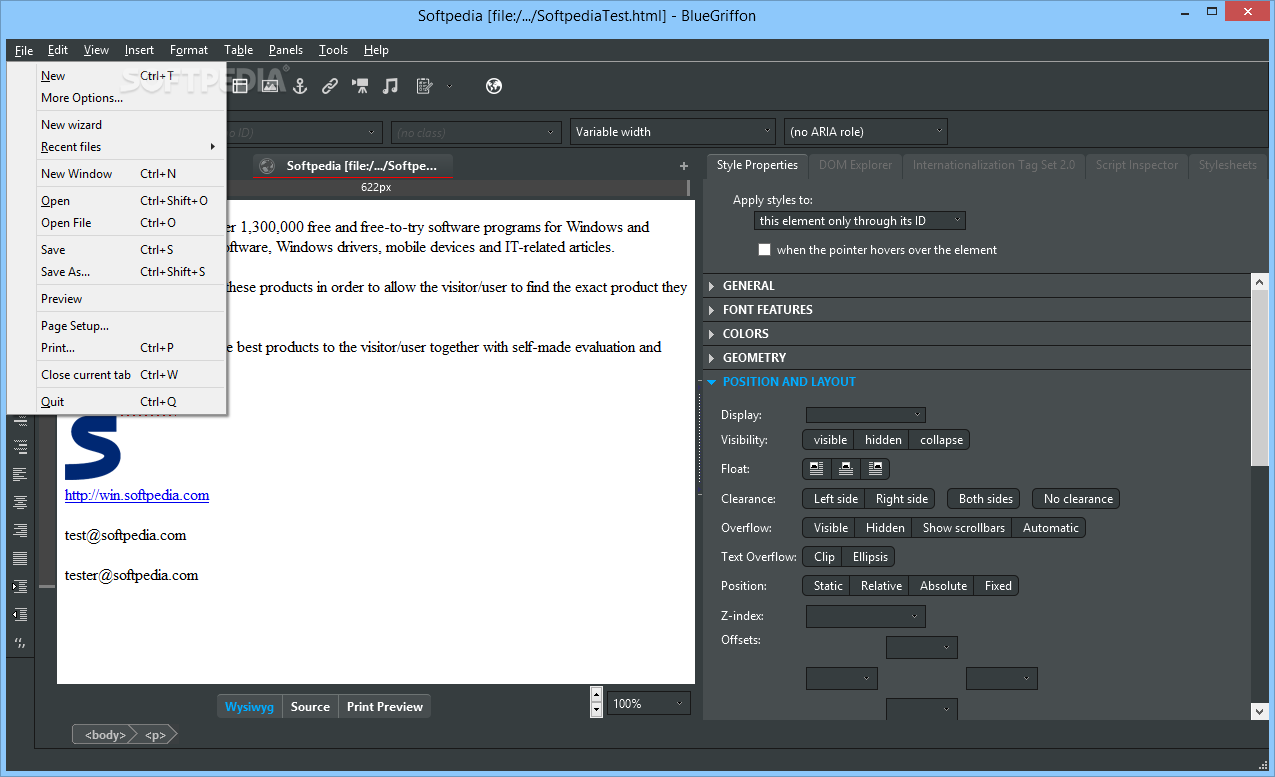Choose Open File from File menu
The image size is (1275, 777).
point(117,223)
